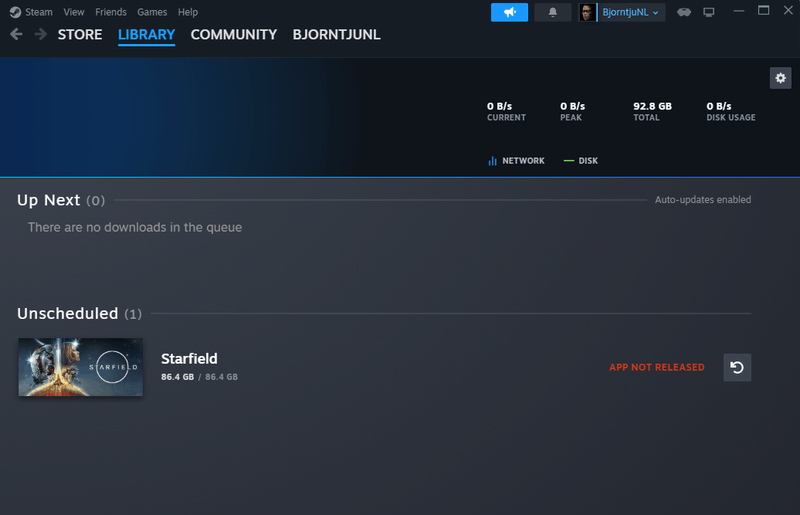Click the Steam logo icon
This screenshot has height=515, width=800.
(15, 12)
